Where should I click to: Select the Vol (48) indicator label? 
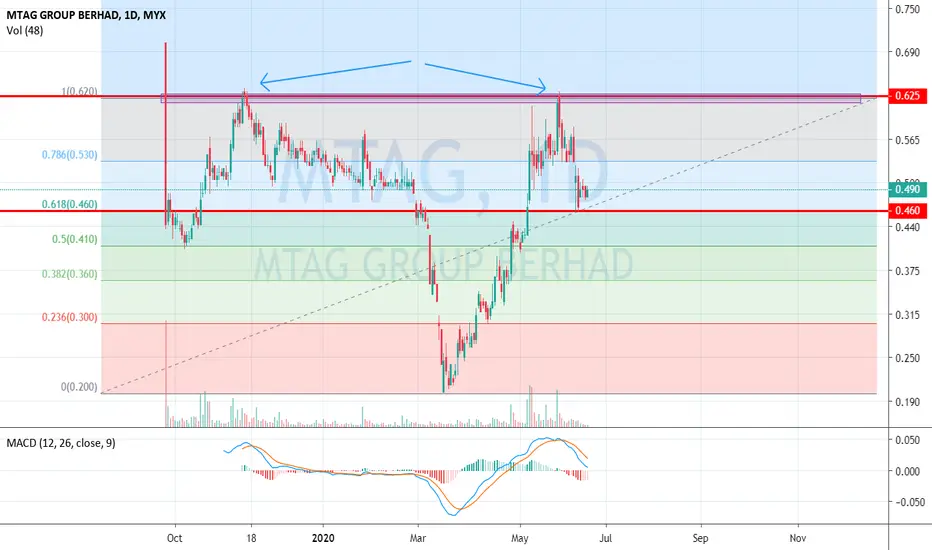(x=25, y=30)
